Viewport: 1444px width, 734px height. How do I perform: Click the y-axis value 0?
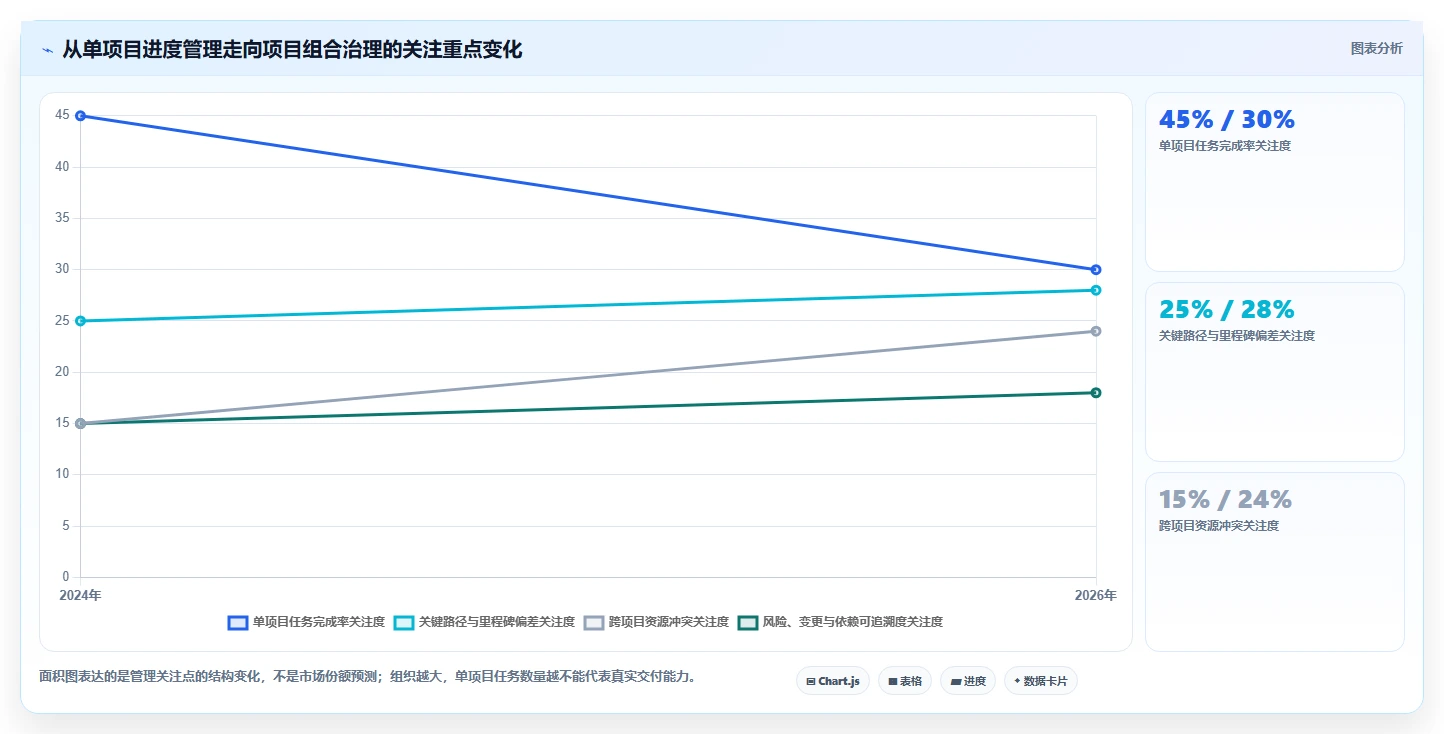pyautogui.click(x=66, y=577)
